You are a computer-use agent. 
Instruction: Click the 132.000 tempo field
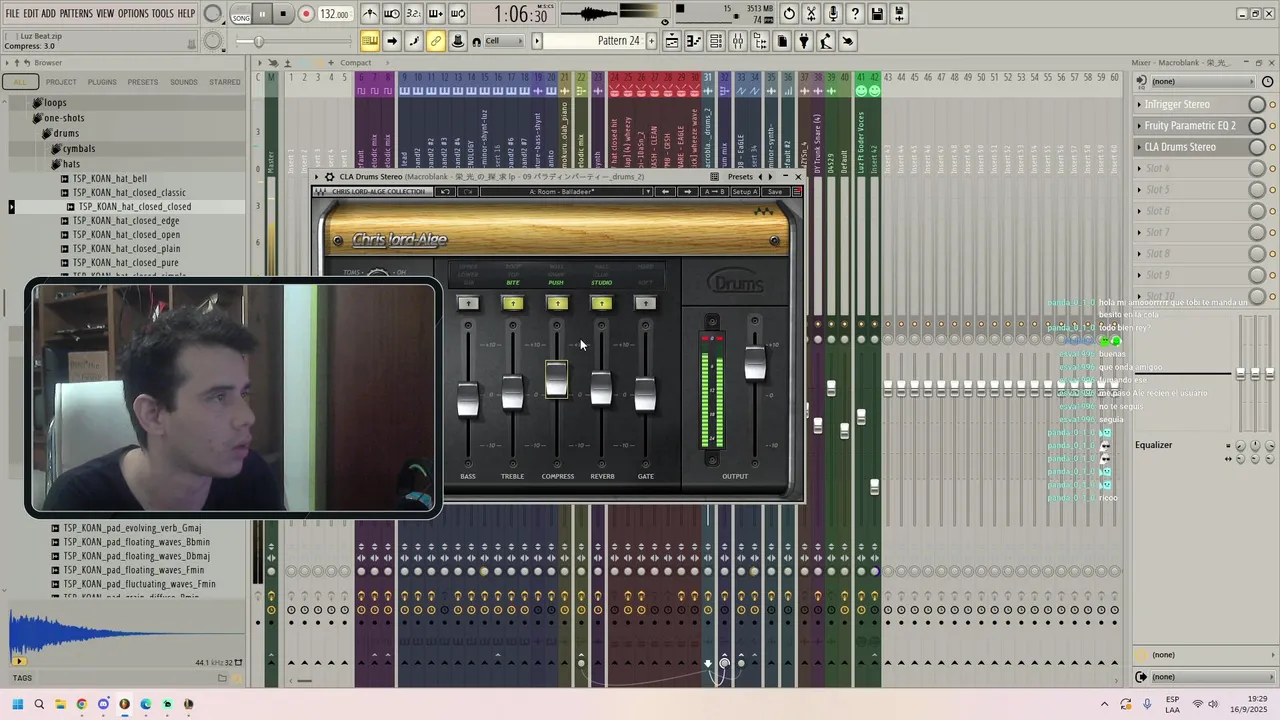coord(335,15)
